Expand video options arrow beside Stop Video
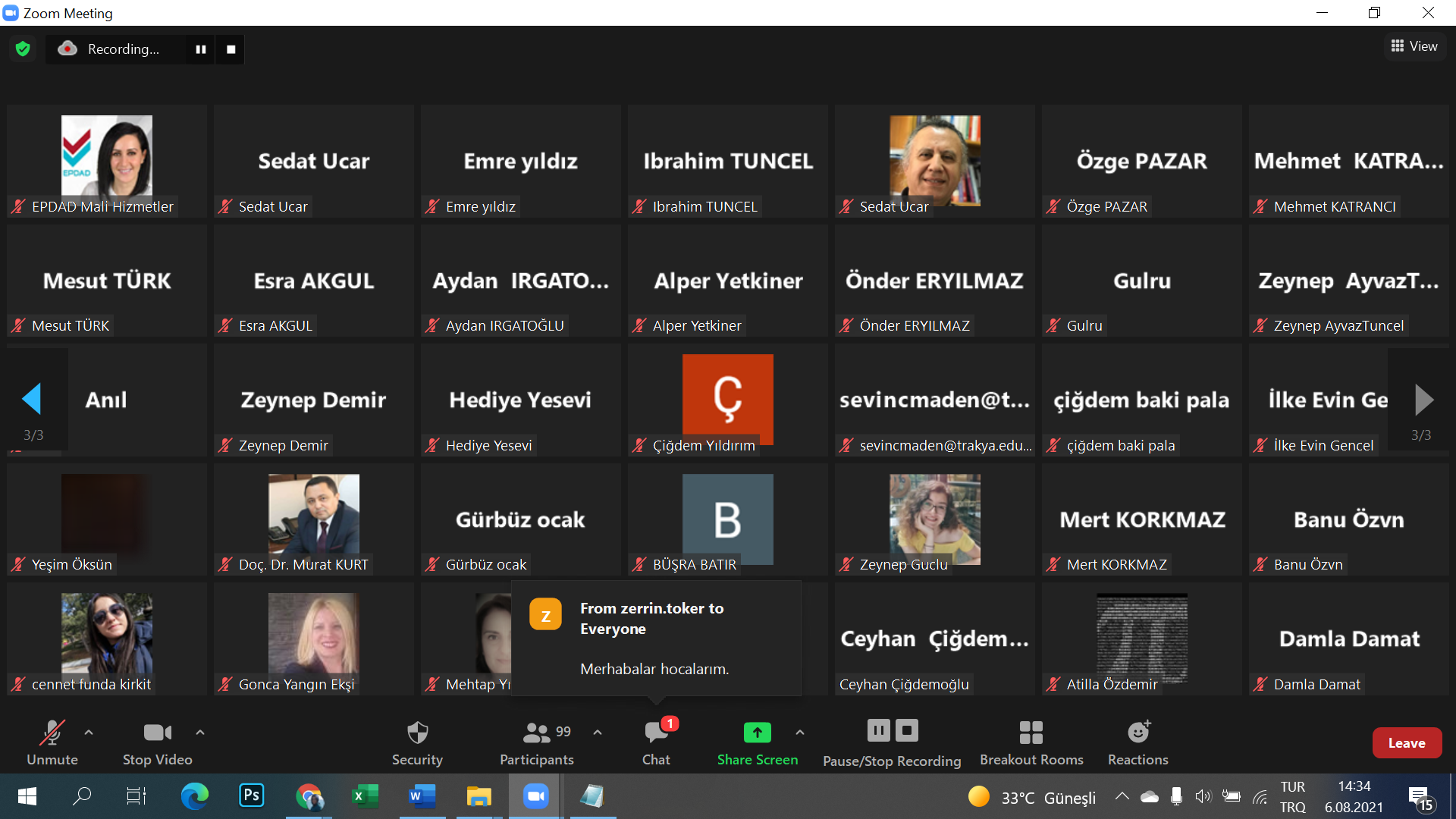1456x819 pixels. [x=200, y=733]
